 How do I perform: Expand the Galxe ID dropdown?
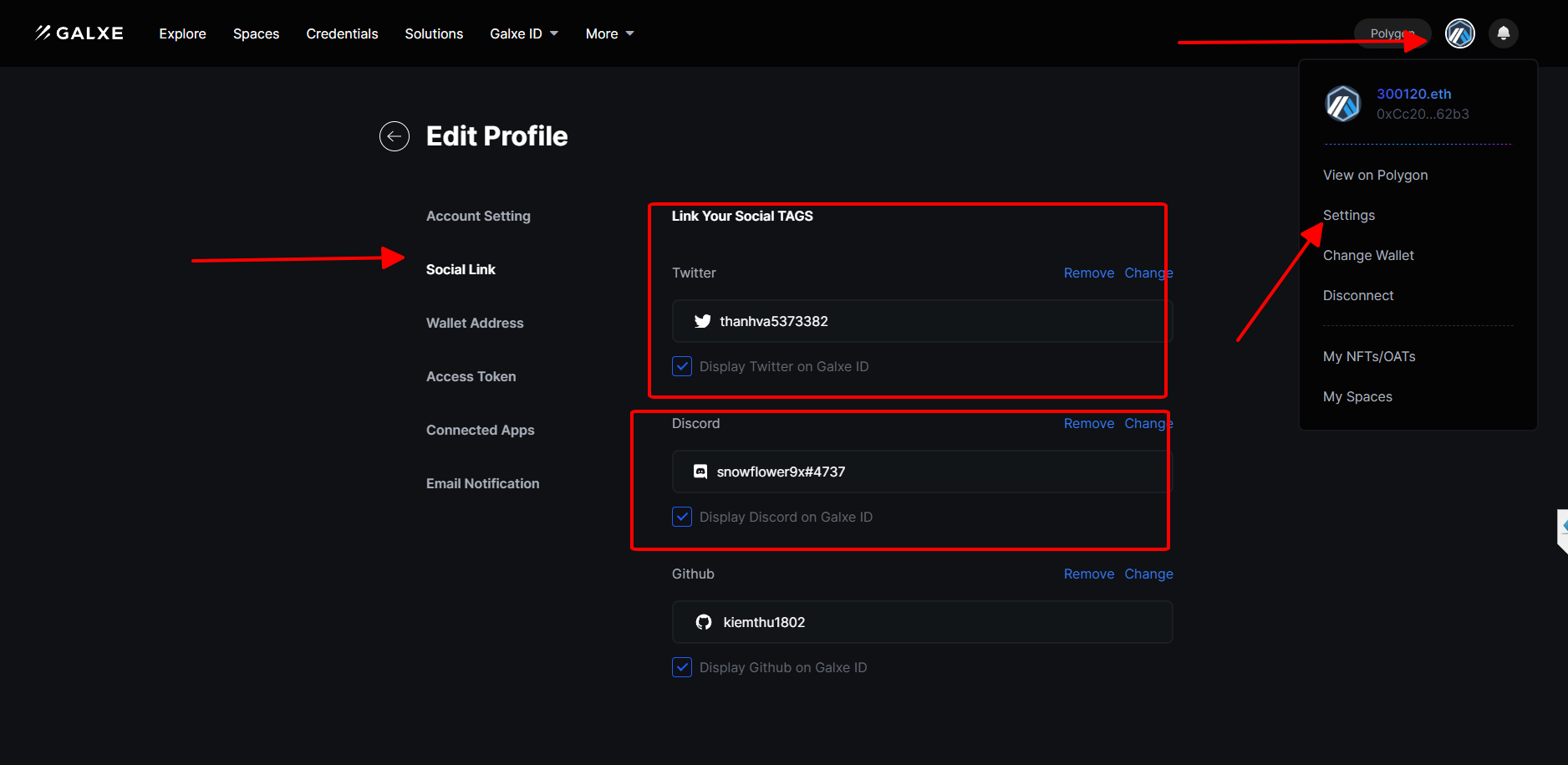(524, 33)
